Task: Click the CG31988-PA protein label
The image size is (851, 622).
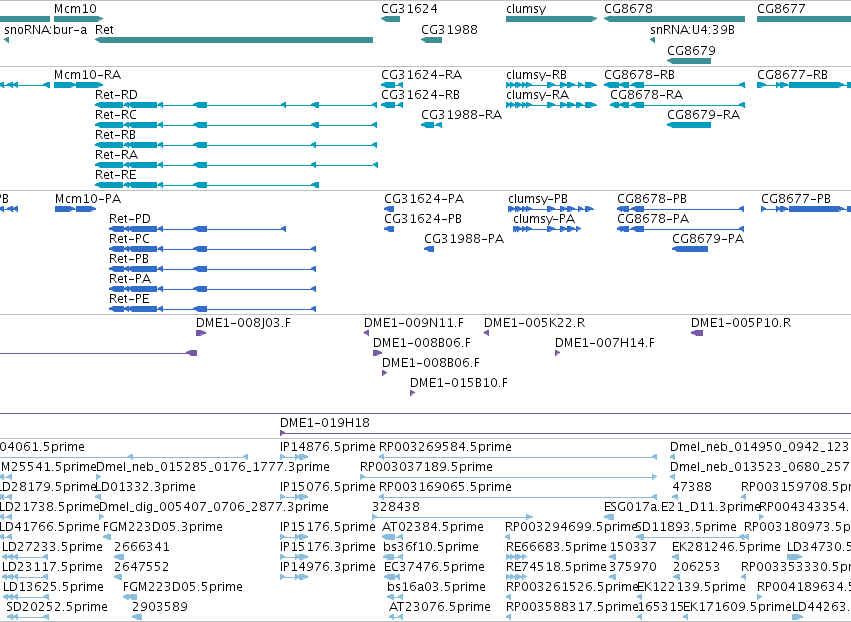Action: coord(464,239)
